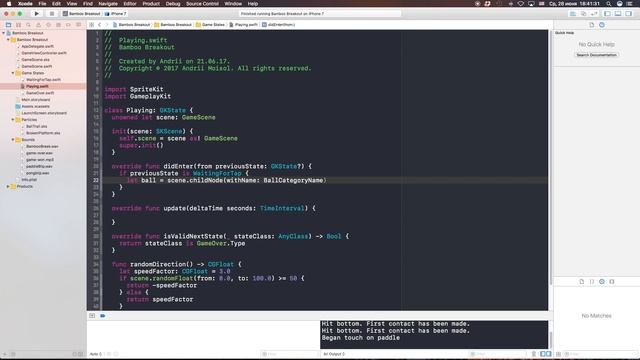The width and height of the screenshot is (640, 360).
Task: Go forward with jump bar right arrow
Action: click(107, 25)
